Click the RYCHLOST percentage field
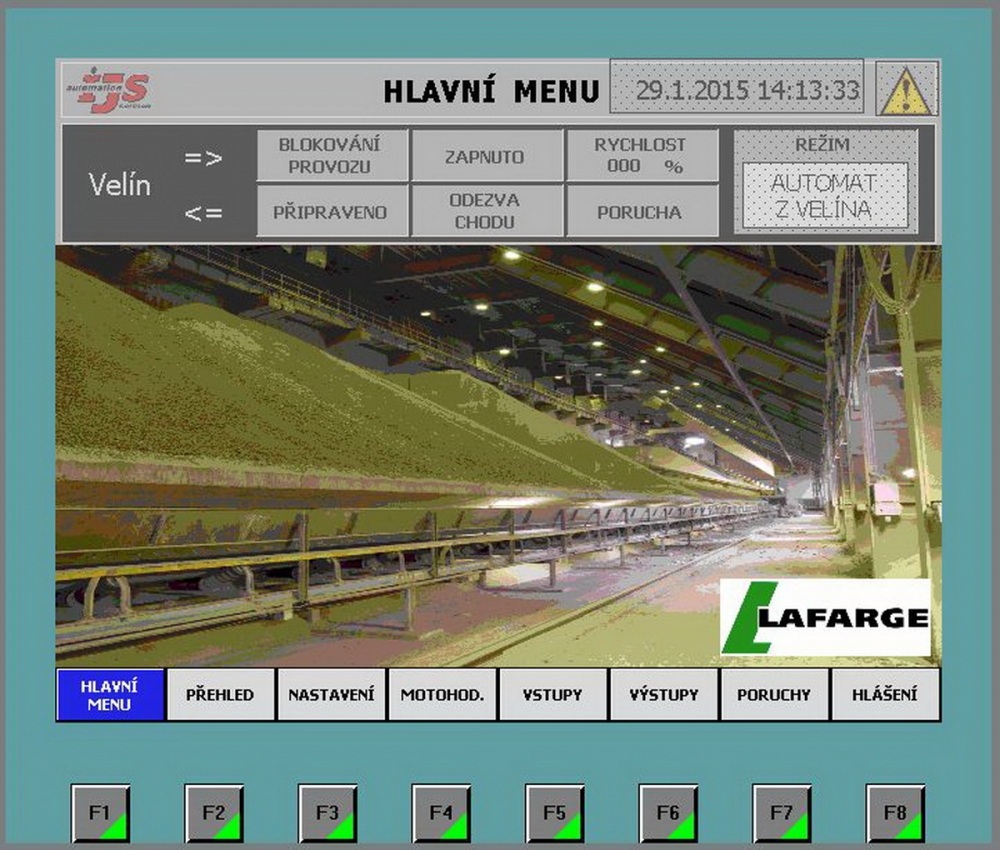The image size is (1000, 850). [x=640, y=156]
